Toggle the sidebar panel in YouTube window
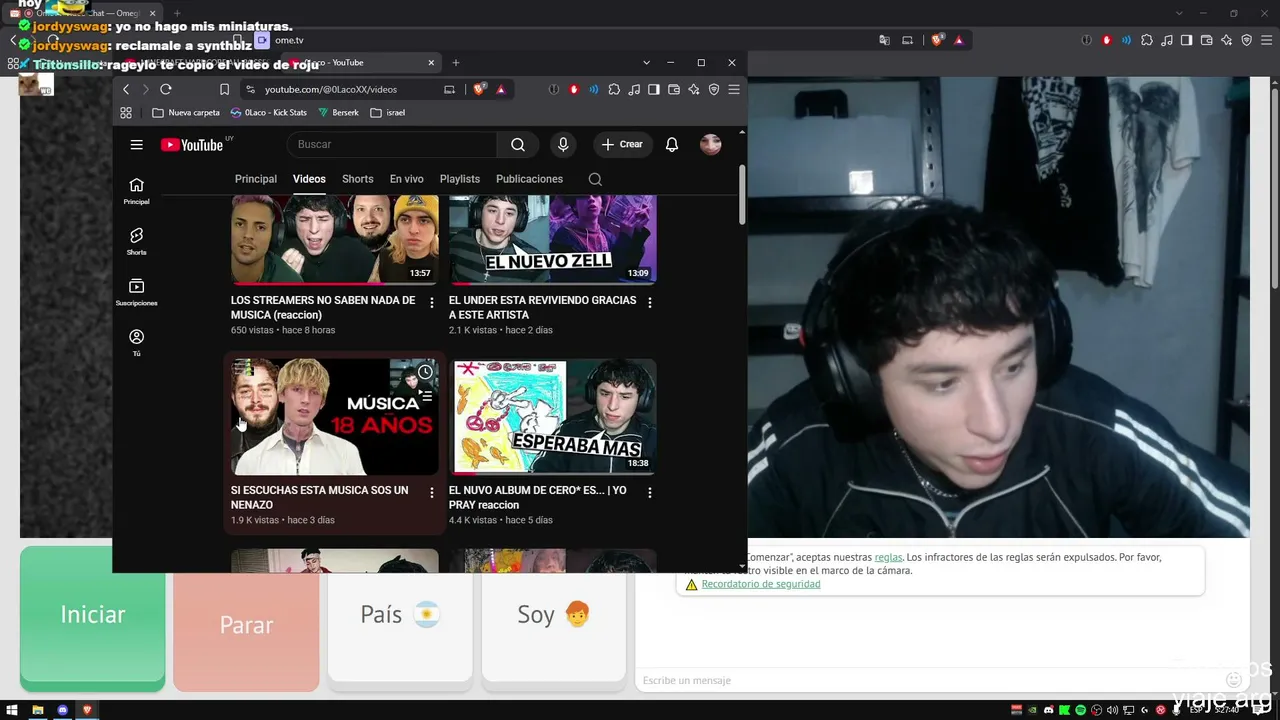Screen dimensions: 1280x720 (654, 89)
